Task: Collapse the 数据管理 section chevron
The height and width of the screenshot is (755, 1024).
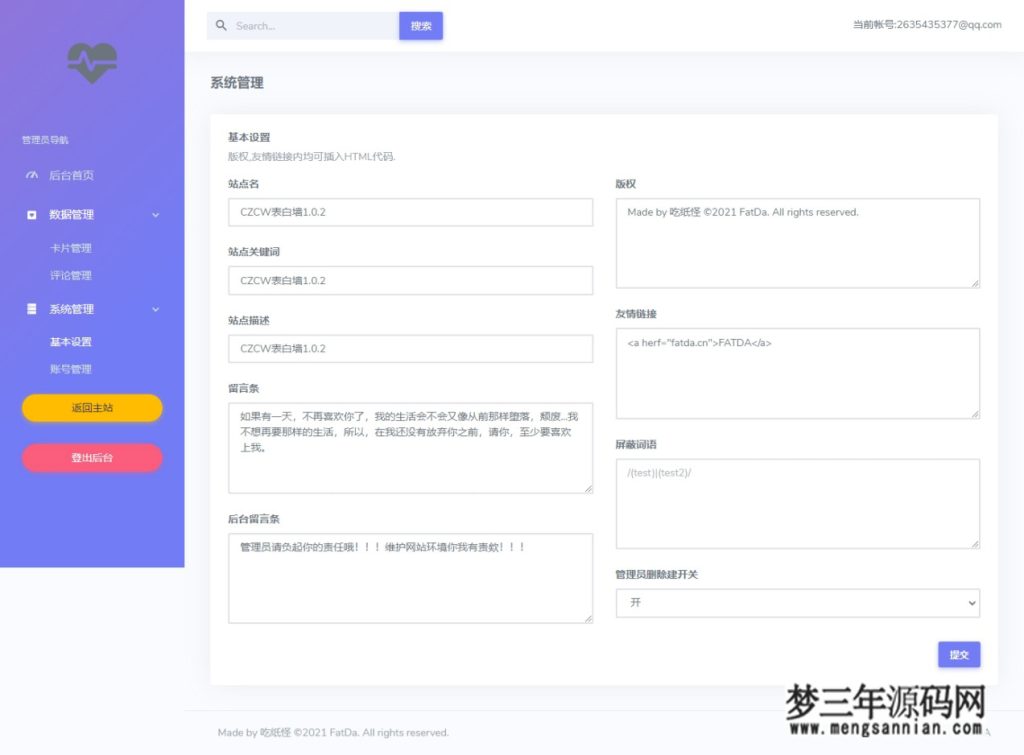Action: [x=155, y=214]
